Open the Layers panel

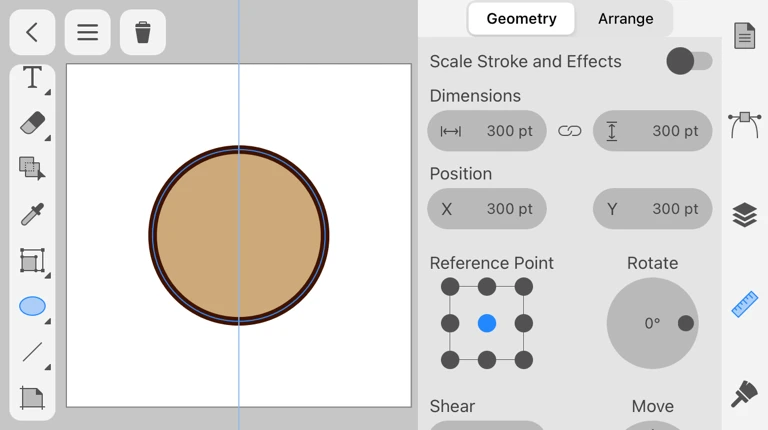coord(744,215)
